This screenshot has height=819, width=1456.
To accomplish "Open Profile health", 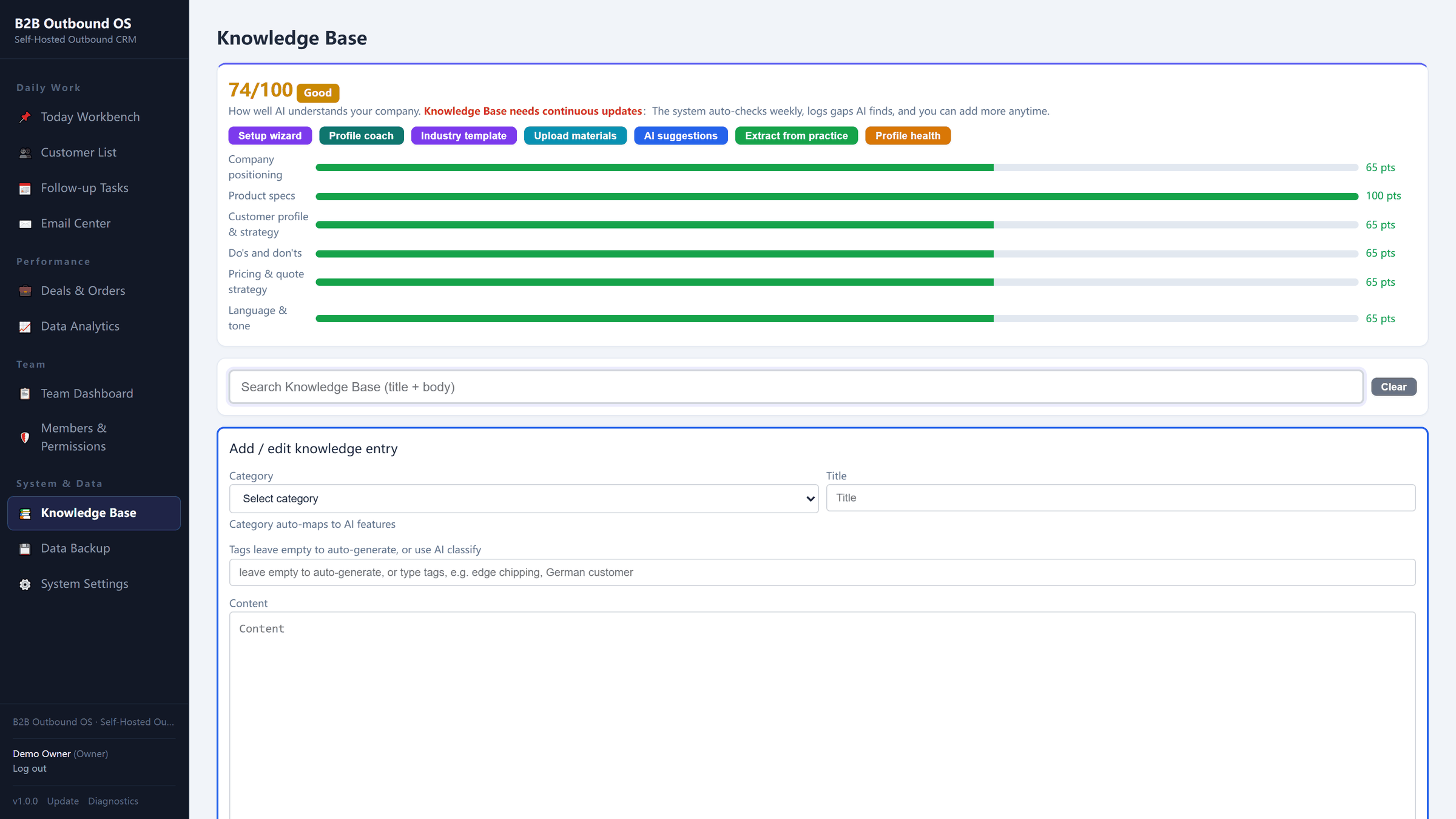I will pyautogui.click(x=908, y=136).
